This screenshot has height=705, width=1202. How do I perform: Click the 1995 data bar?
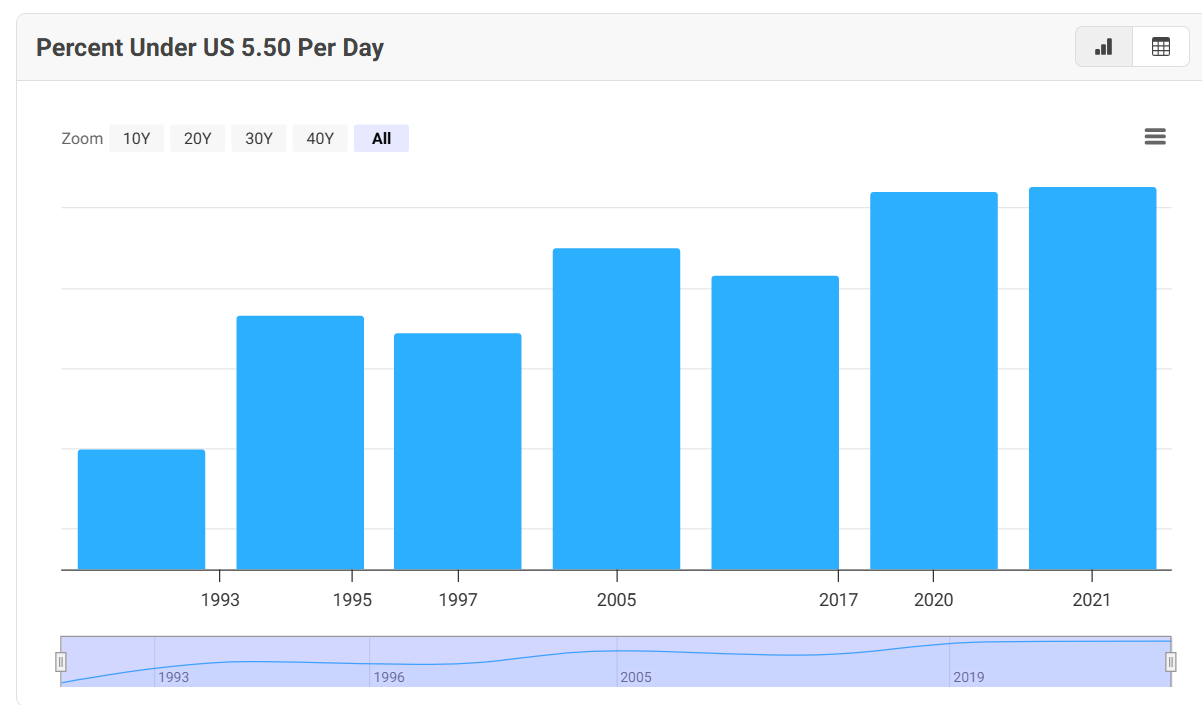click(300, 443)
